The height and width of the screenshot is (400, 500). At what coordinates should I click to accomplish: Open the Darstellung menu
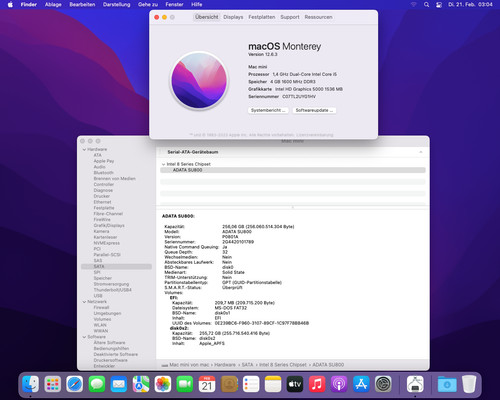116,4
